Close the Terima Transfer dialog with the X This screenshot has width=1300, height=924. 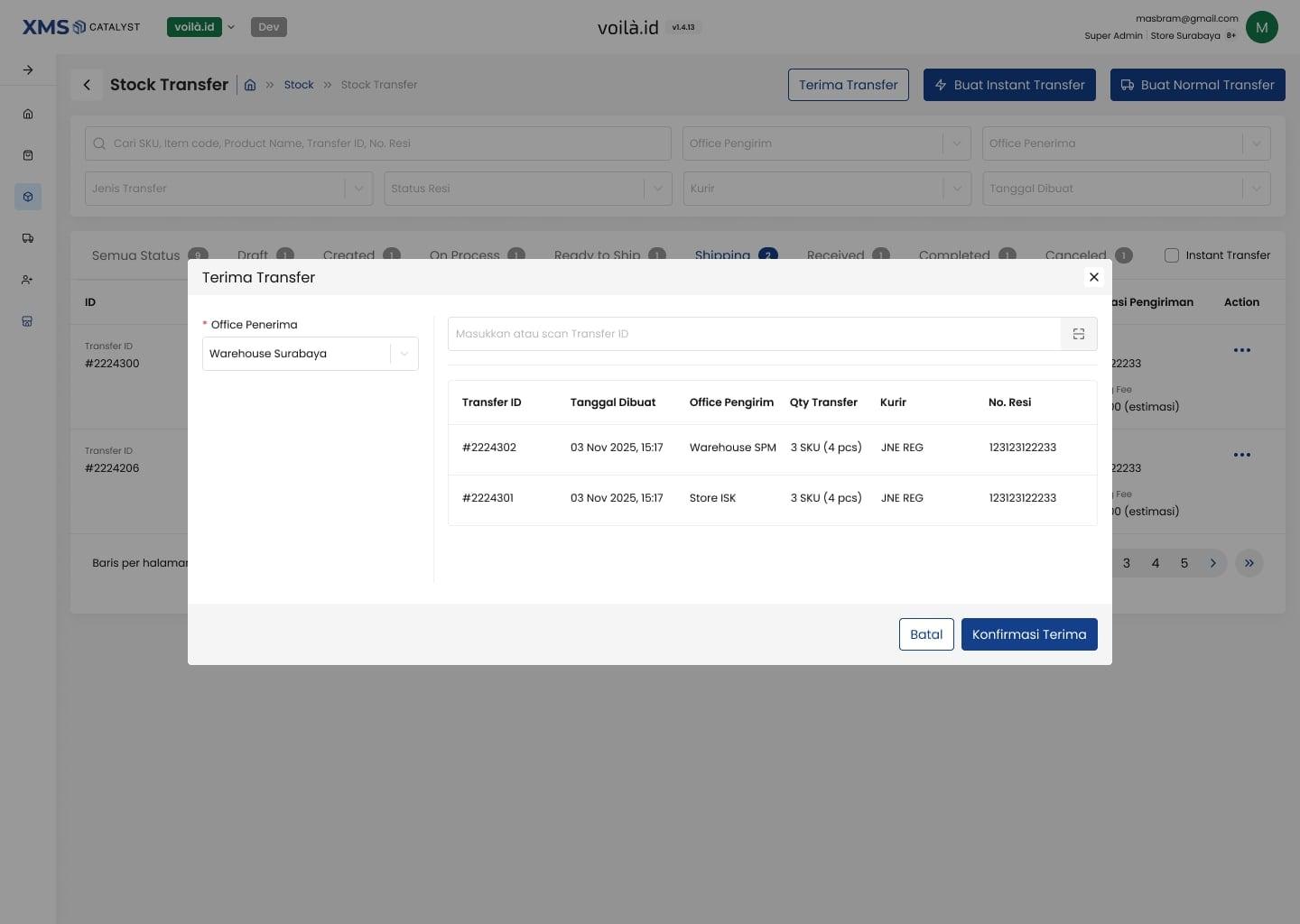tap(1094, 277)
